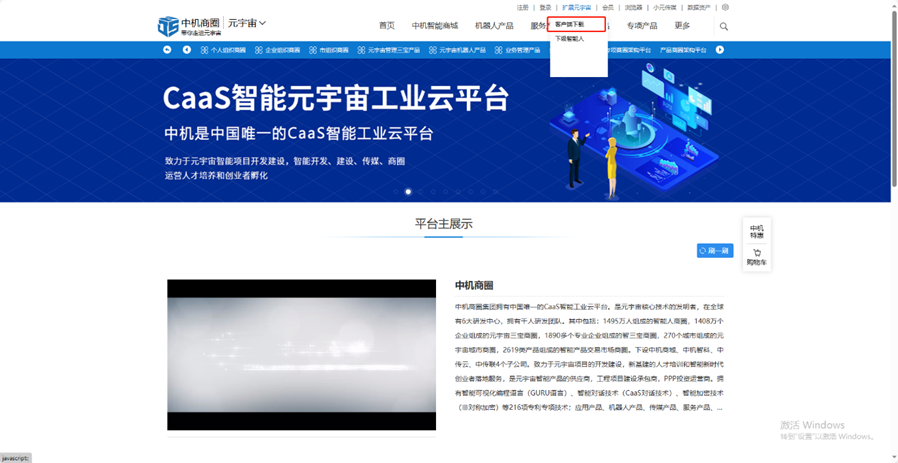898x463 pixels.
Task: Click the grid icon beside 元宇宙机器人产品
Action: tap(432, 50)
